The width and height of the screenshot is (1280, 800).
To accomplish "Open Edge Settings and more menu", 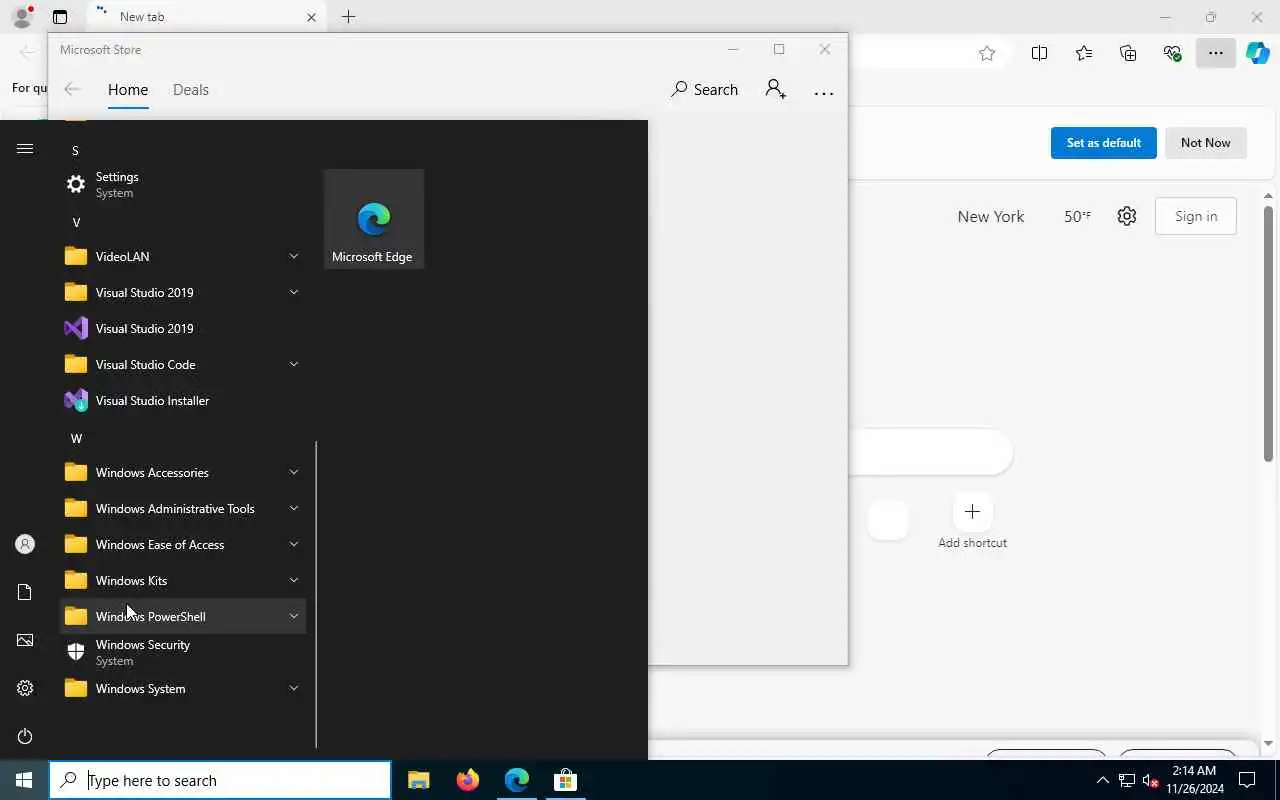I will click(x=1215, y=54).
